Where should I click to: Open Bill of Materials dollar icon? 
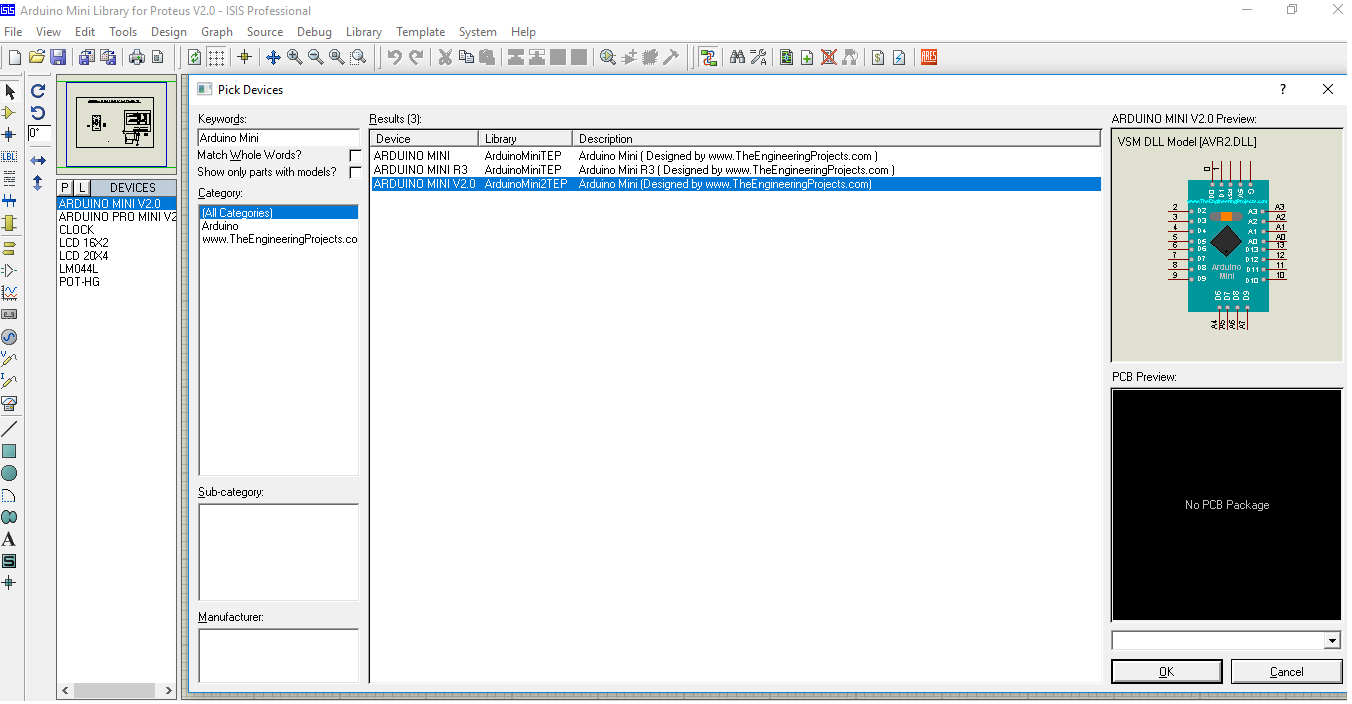click(877, 57)
